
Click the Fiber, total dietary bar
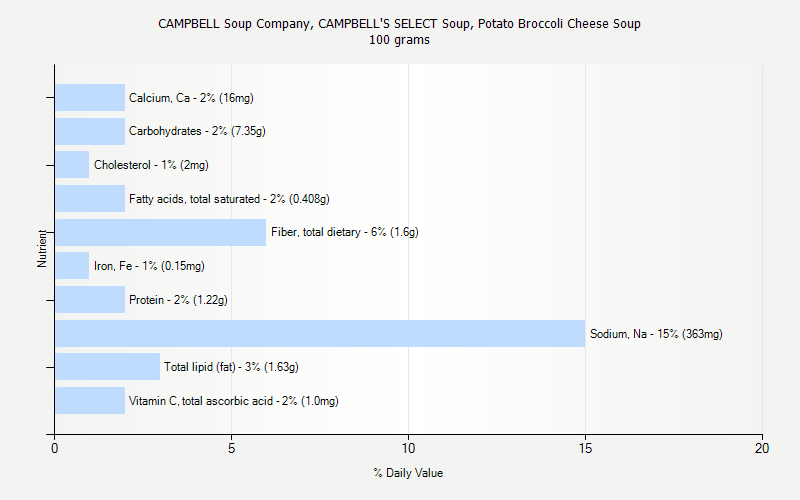(x=160, y=232)
